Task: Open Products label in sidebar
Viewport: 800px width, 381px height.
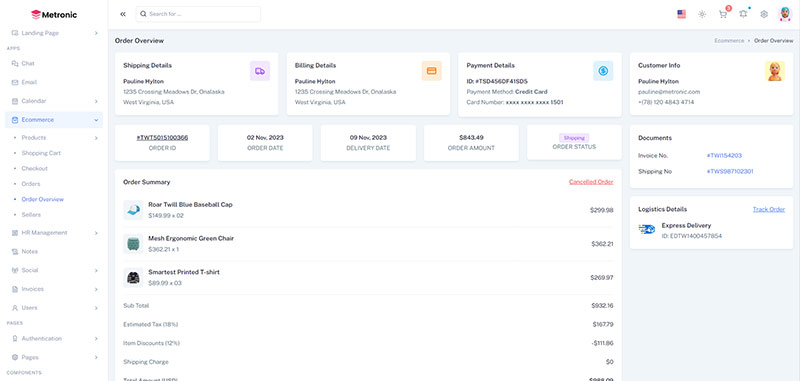Action: (34, 138)
